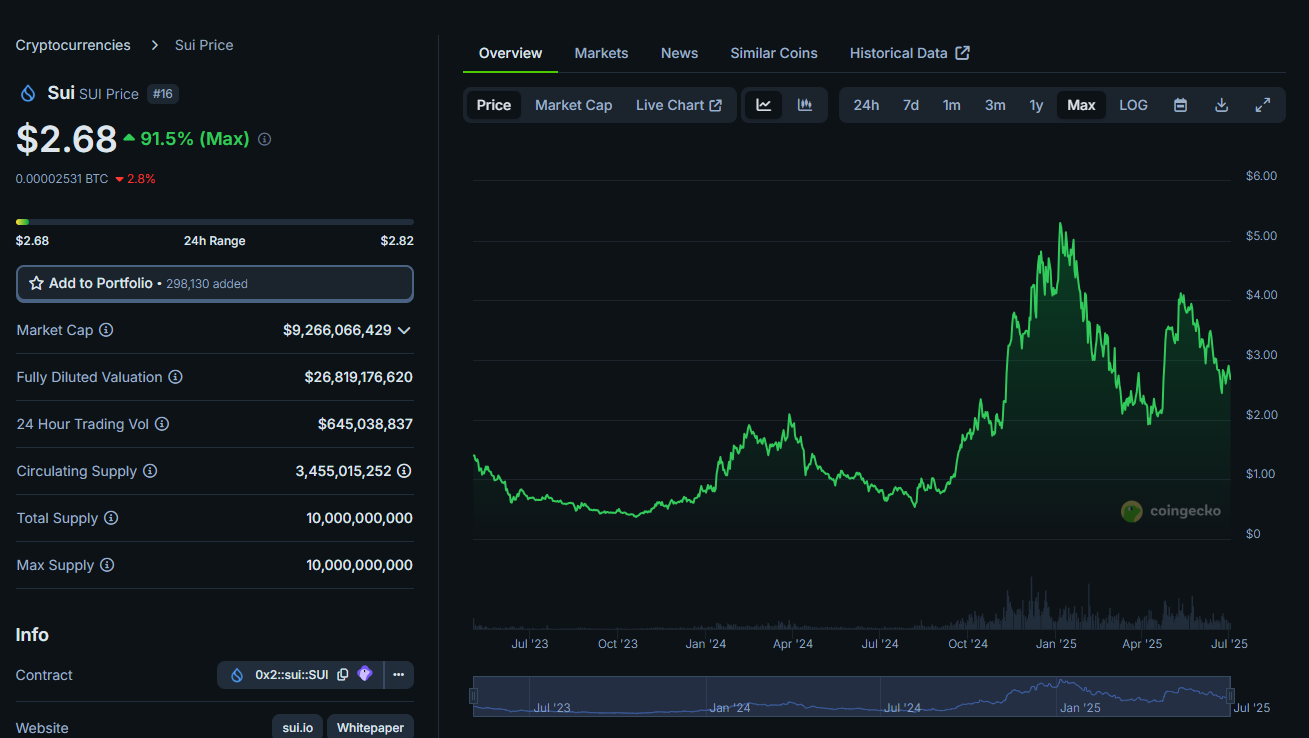Open the three-dots contract menu
1309x738 pixels.
point(398,675)
